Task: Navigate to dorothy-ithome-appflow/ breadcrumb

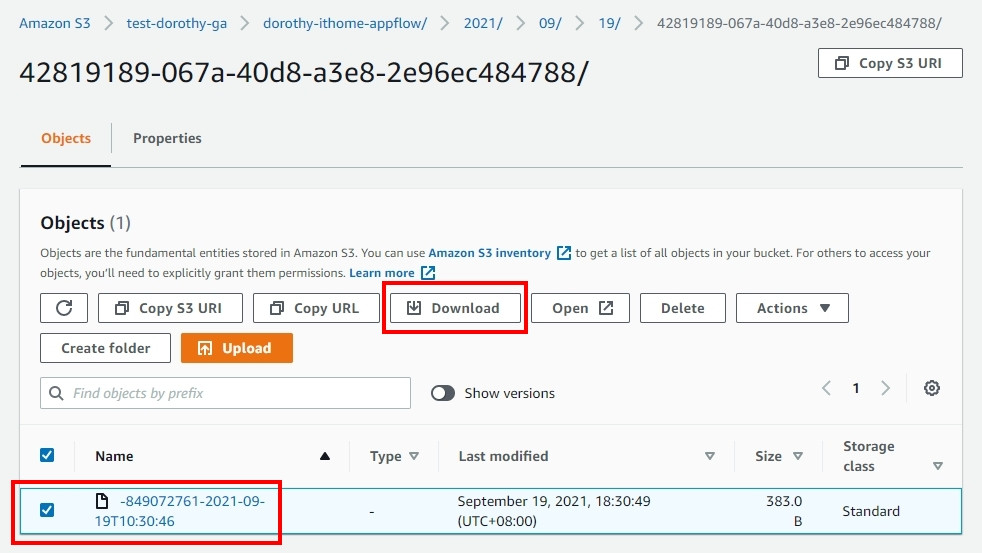Action: click(344, 24)
